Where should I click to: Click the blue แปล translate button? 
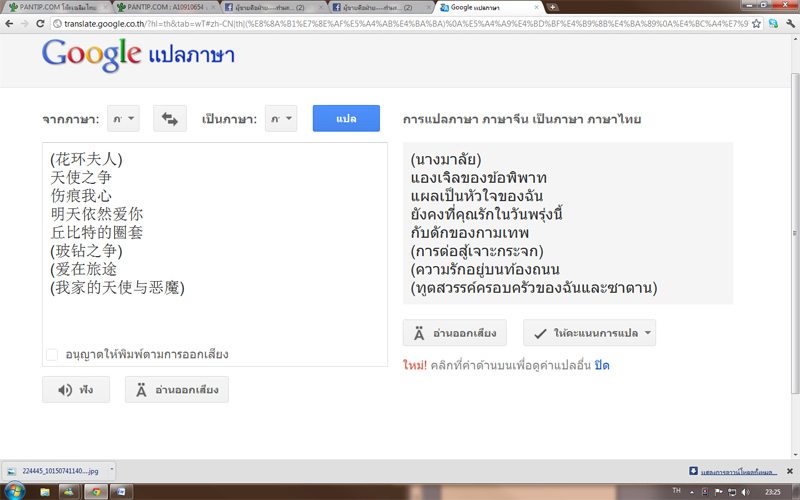[346, 118]
